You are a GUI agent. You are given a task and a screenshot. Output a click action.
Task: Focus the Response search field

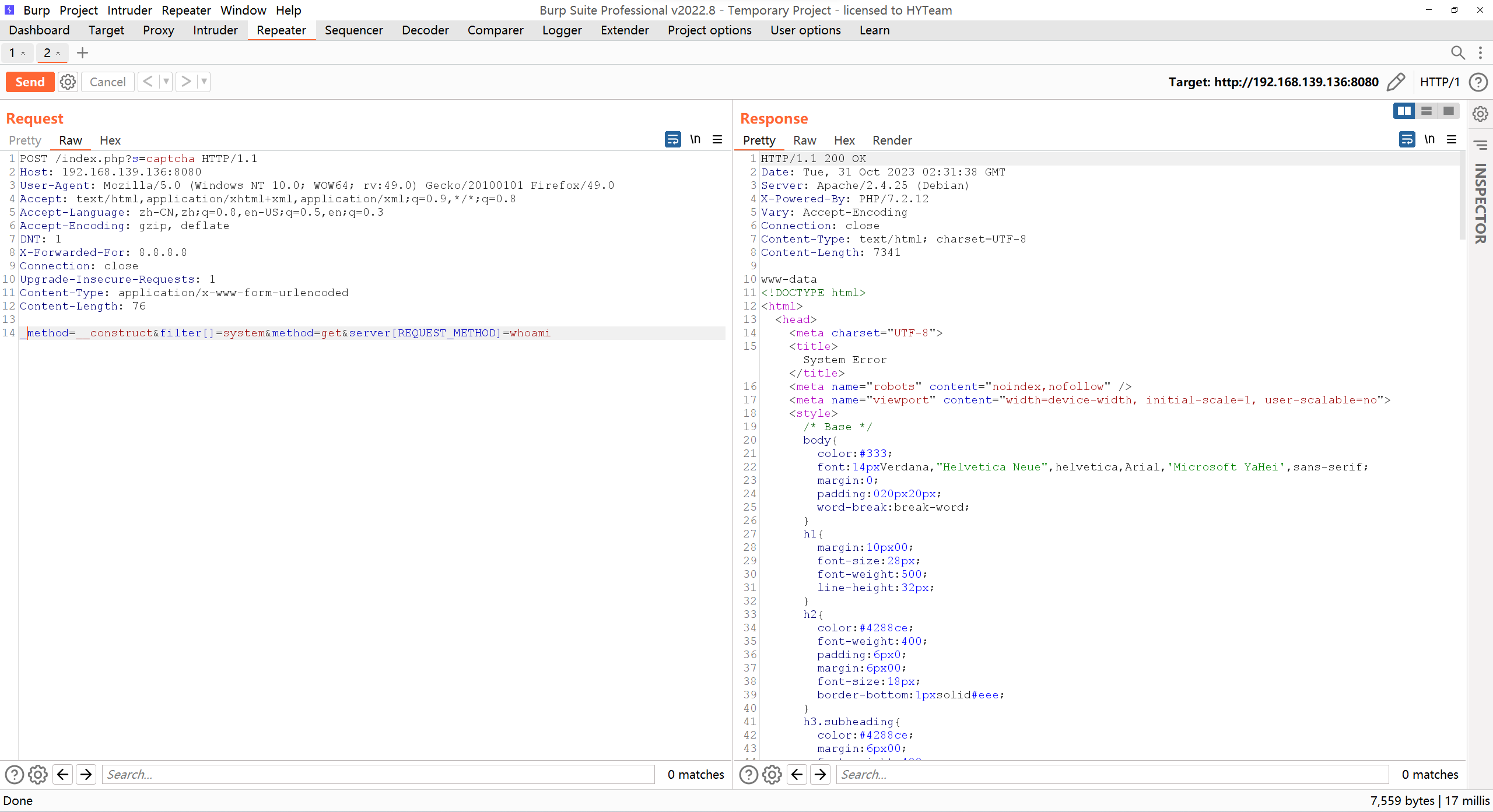1113,775
